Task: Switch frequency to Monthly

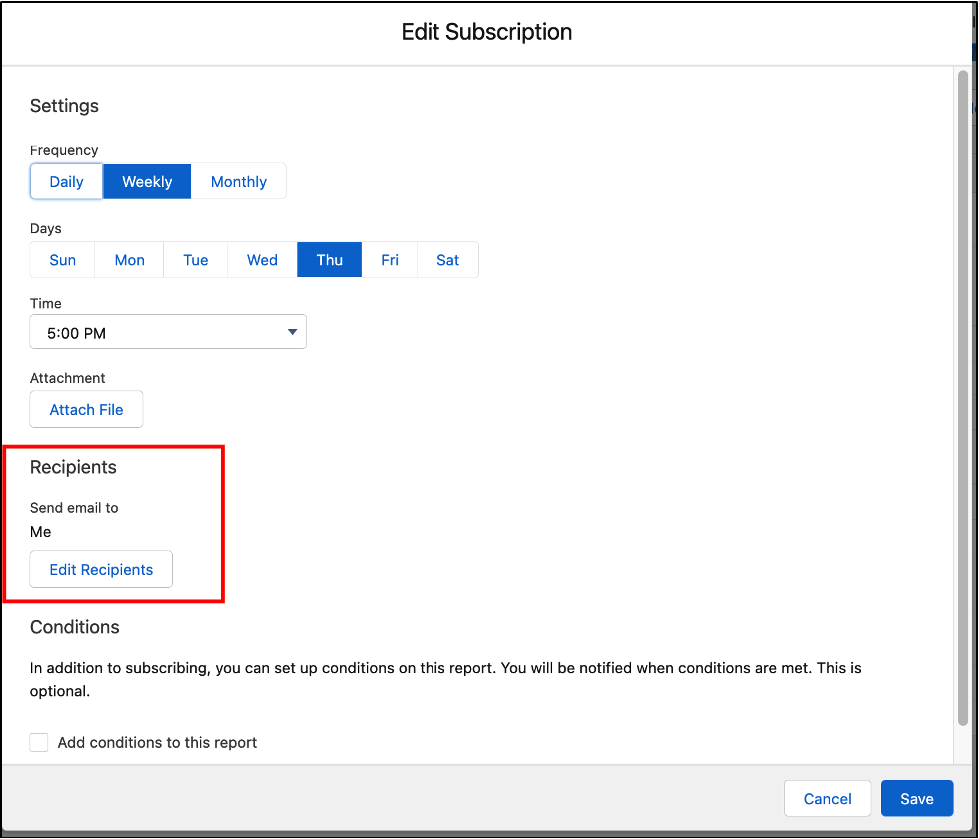Action: 238,181
